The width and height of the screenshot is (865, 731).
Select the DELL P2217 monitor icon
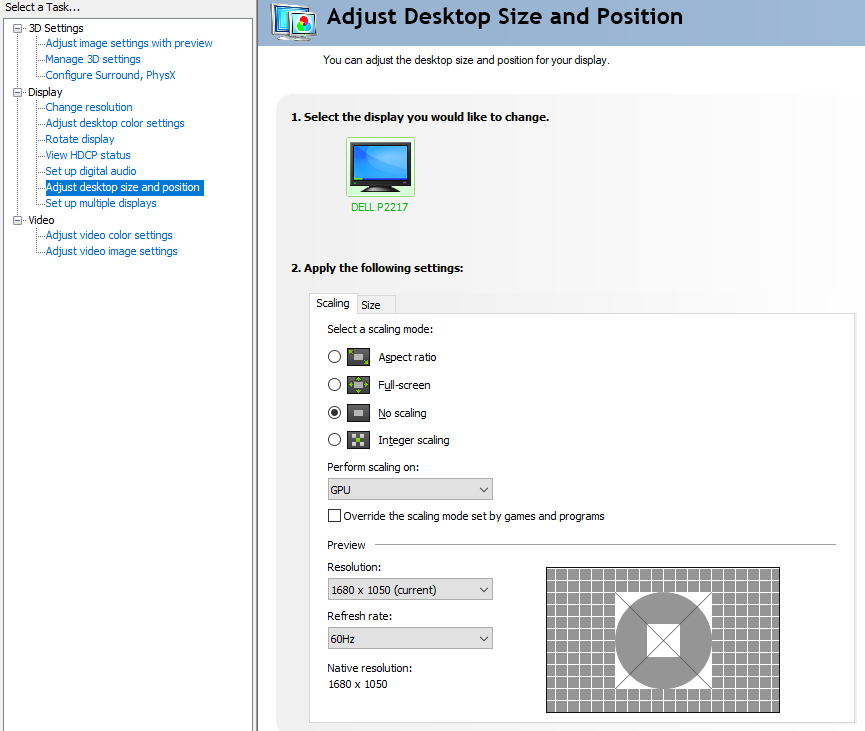point(380,167)
